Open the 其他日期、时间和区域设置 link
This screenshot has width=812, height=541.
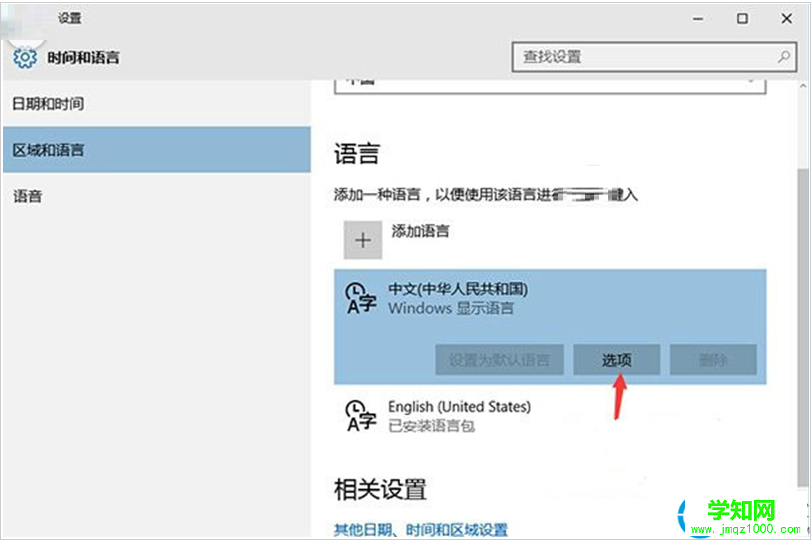click(x=420, y=530)
